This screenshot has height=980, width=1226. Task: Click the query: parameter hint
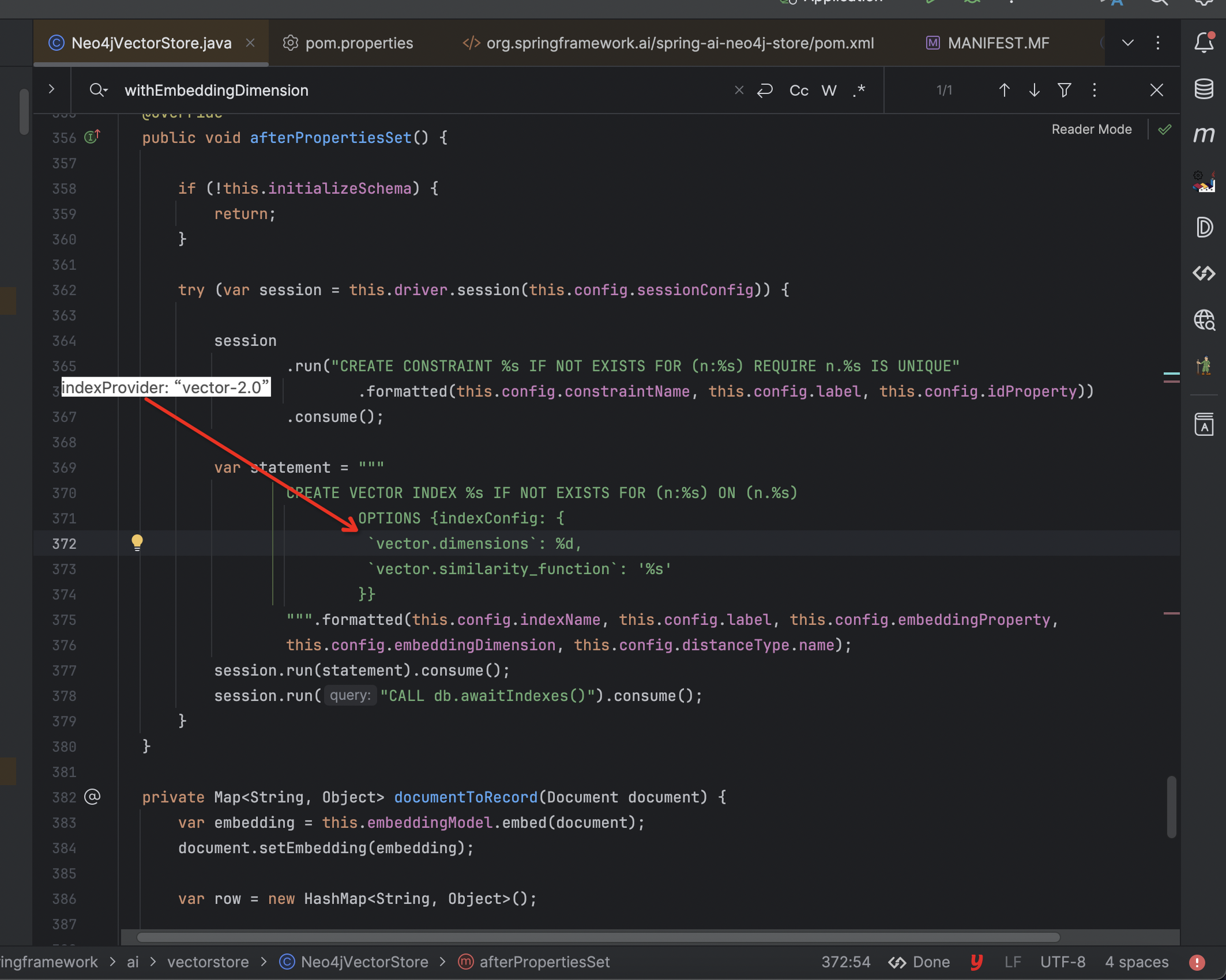350,695
